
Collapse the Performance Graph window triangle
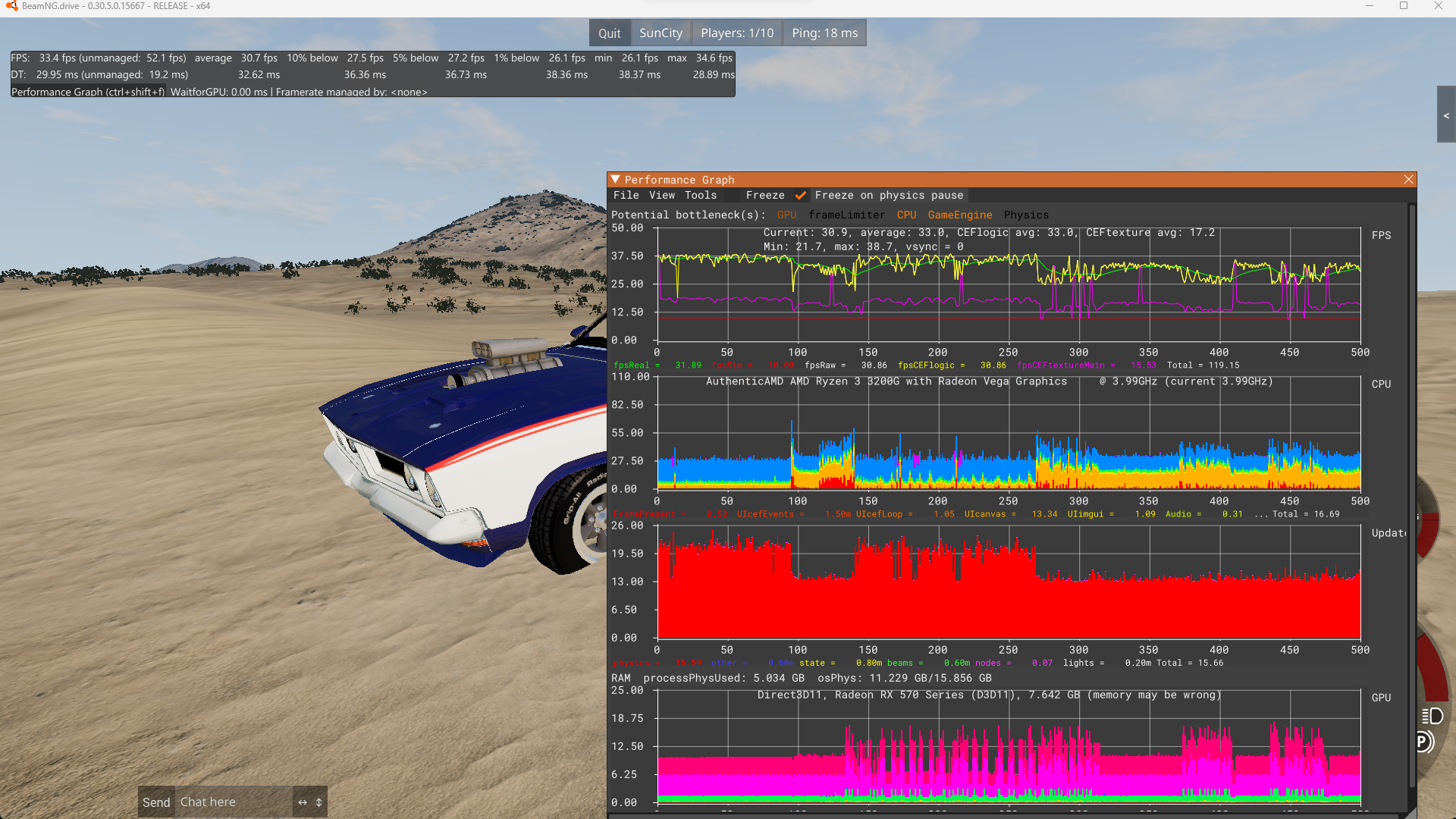pos(616,180)
